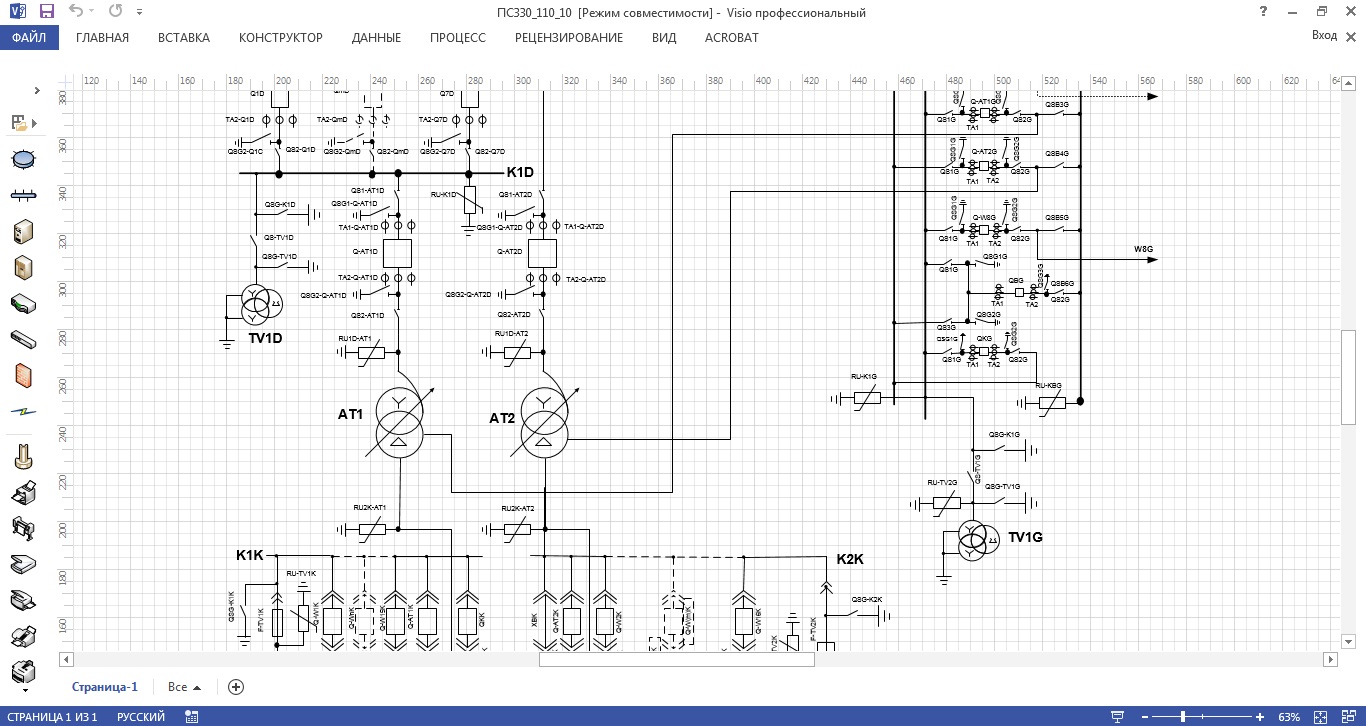This screenshot has height=726, width=1366.
Task: Select the zigzag communication link shape
Action: [24, 411]
